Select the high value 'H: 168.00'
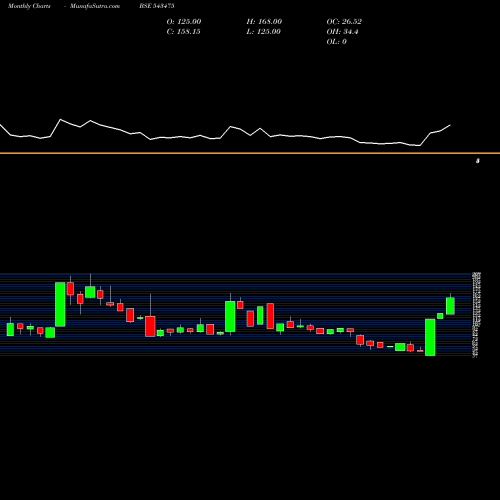 [x=264, y=22]
